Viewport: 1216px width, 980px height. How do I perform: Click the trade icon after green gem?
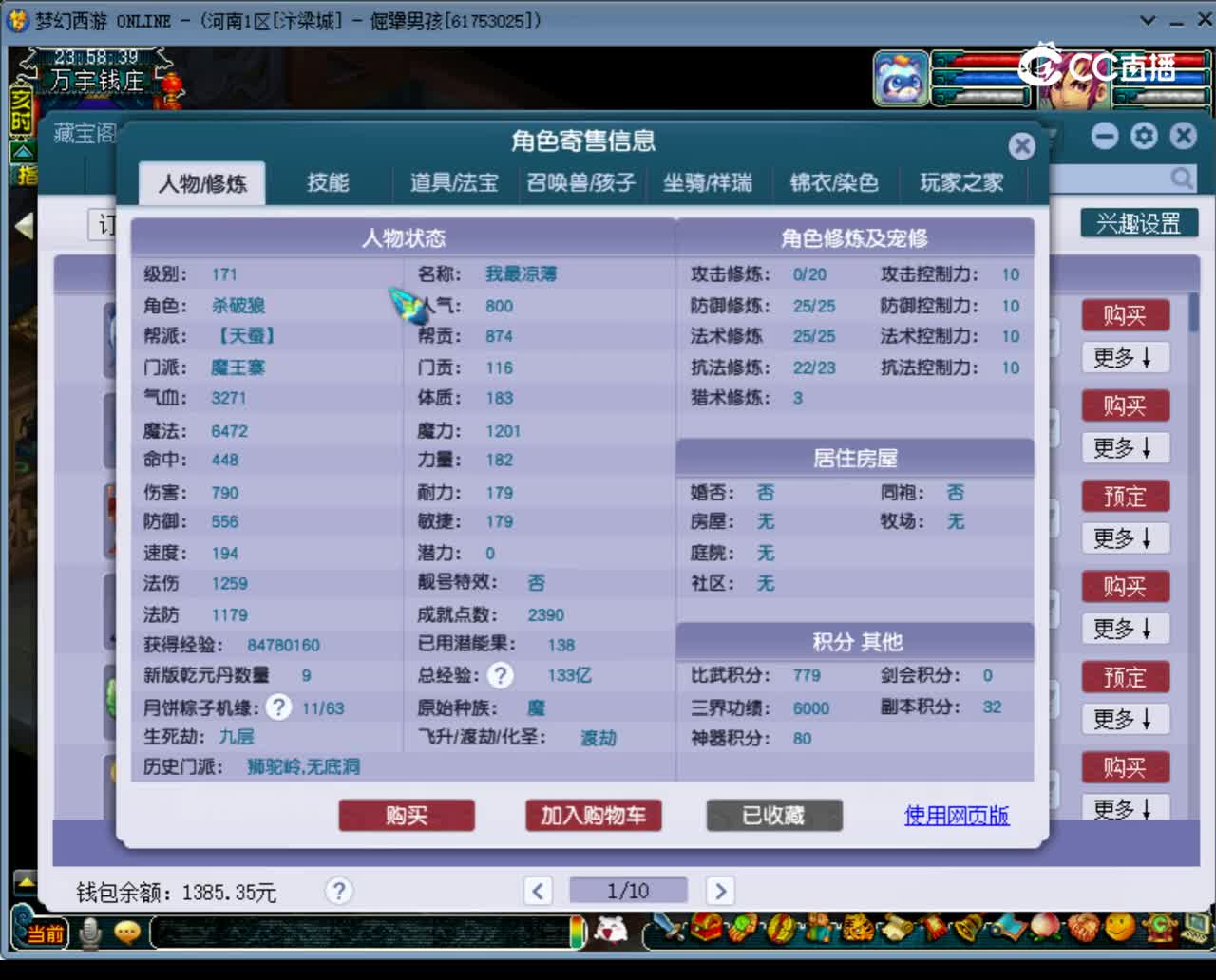pyautogui.click(x=781, y=927)
